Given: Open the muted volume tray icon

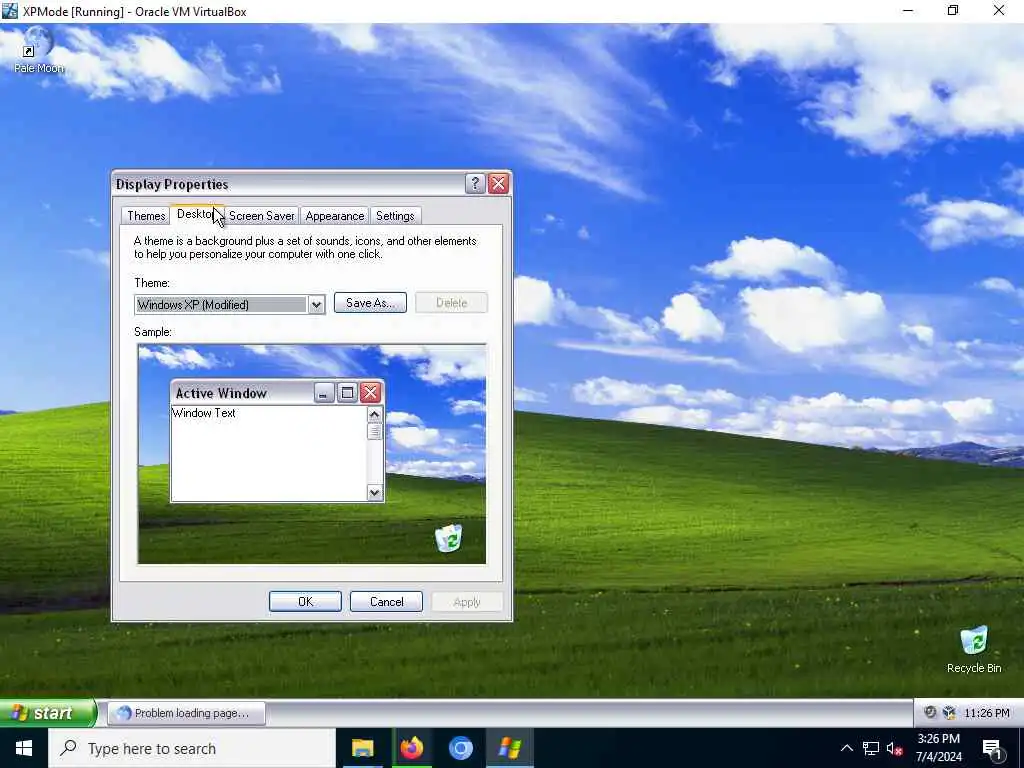Looking at the screenshot, I should 895,748.
